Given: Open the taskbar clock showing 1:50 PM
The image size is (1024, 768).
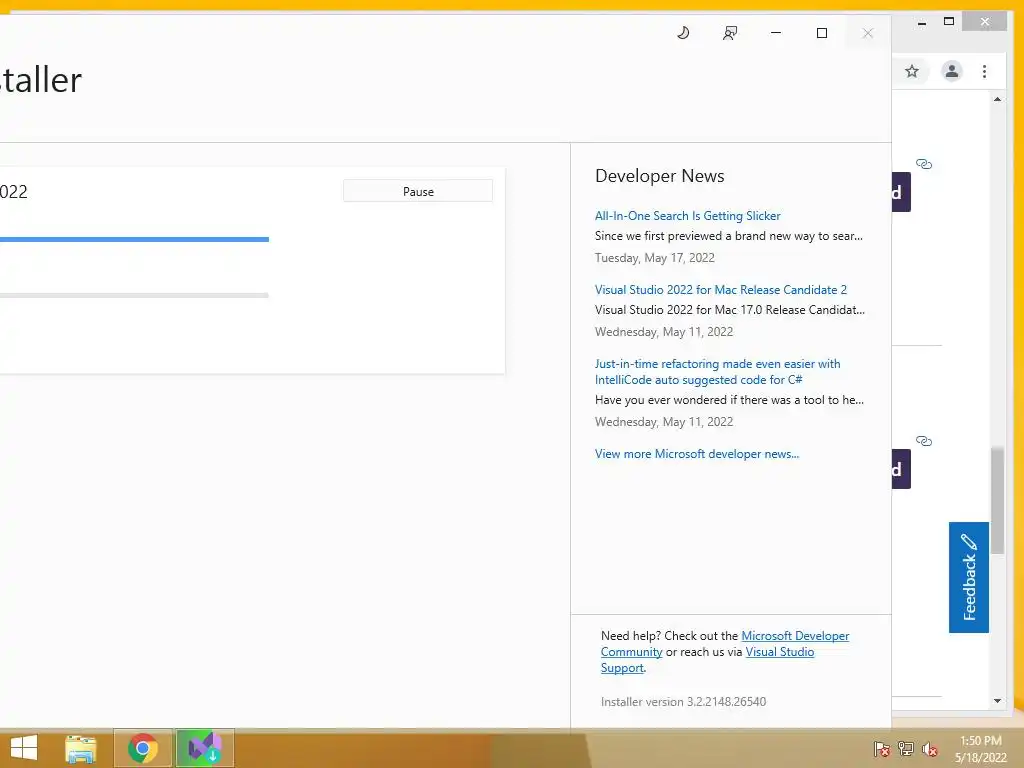Looking at the screenshot, I should click(980, 749).
